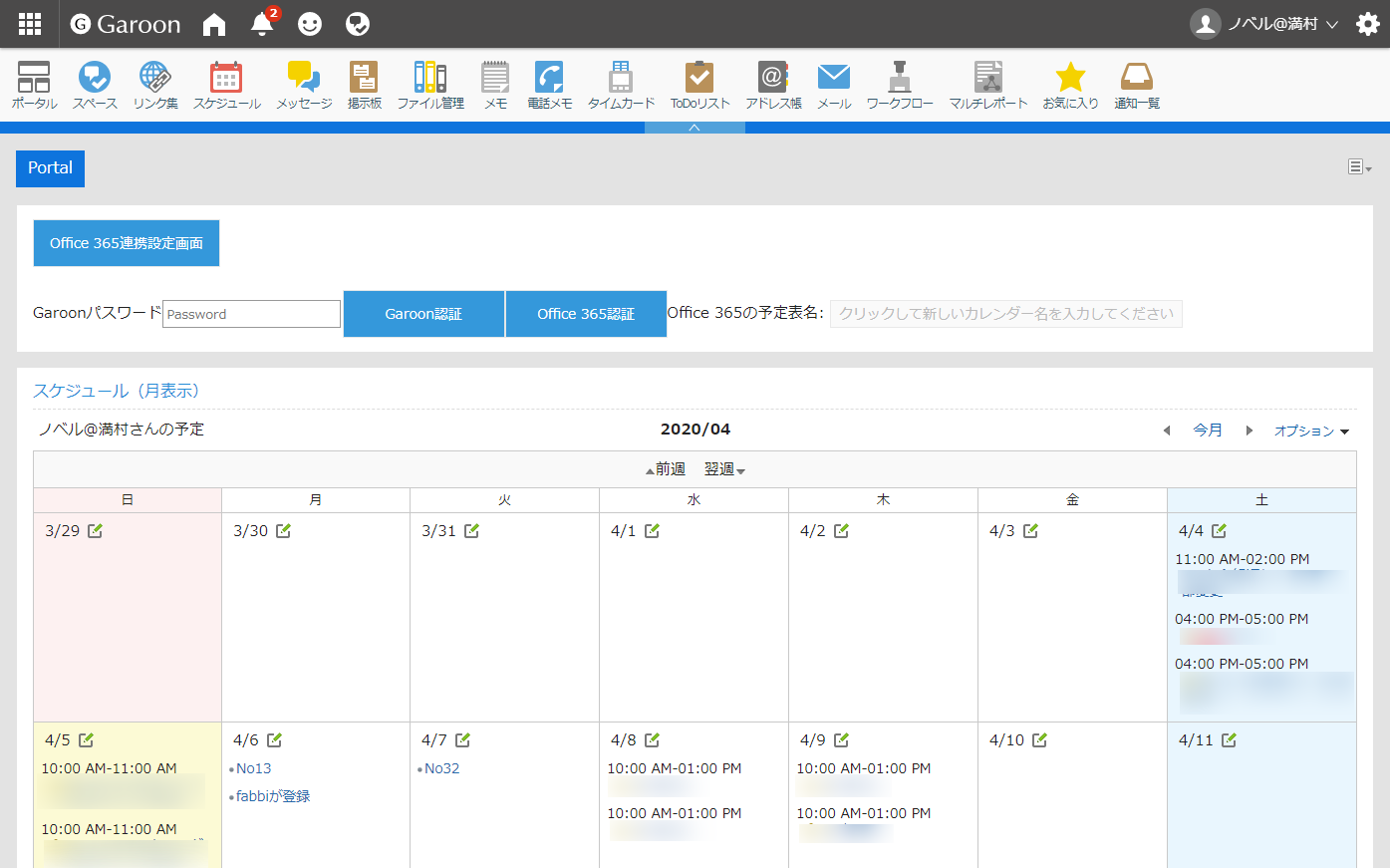Click the 2020/04 month heading
The height and width of the screenshot is (868, 1390).
pyautogui.click(x=695, y=430)
